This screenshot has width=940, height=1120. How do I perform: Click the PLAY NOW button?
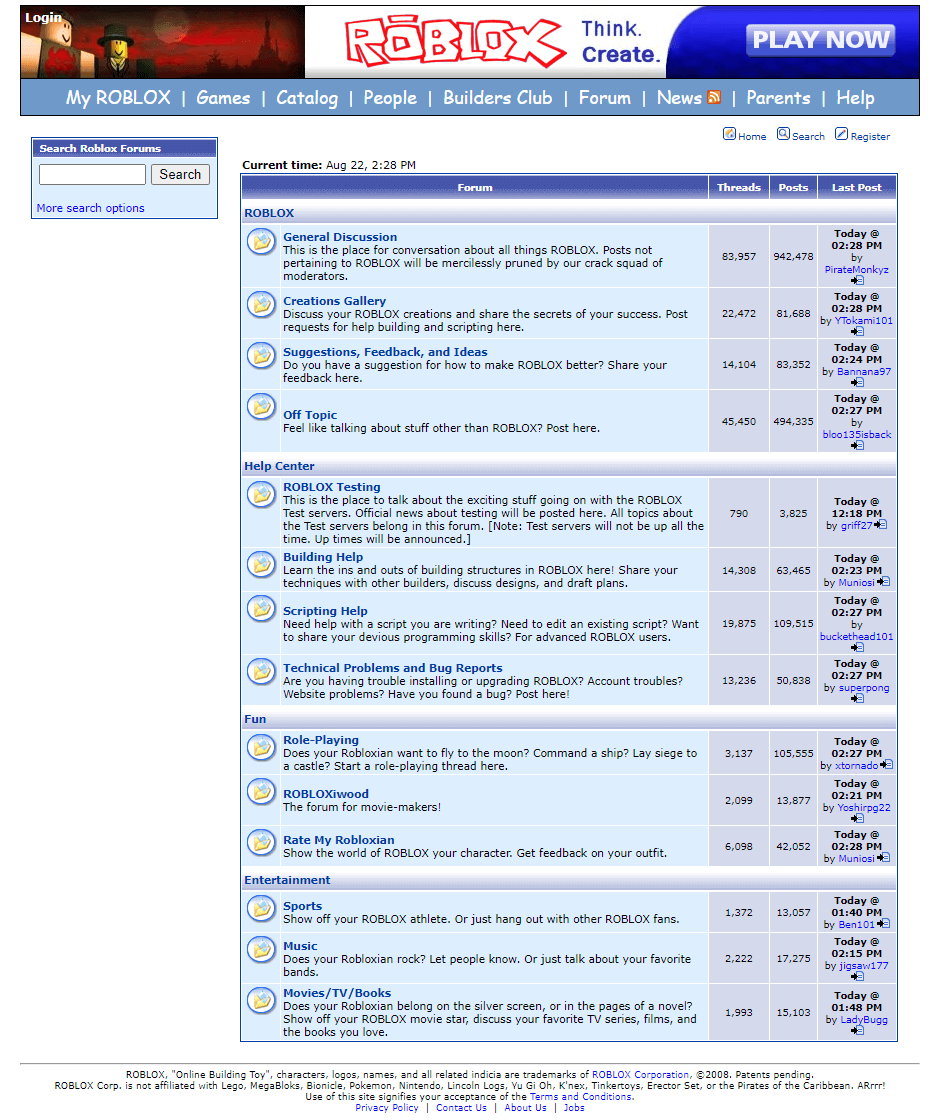821,39
